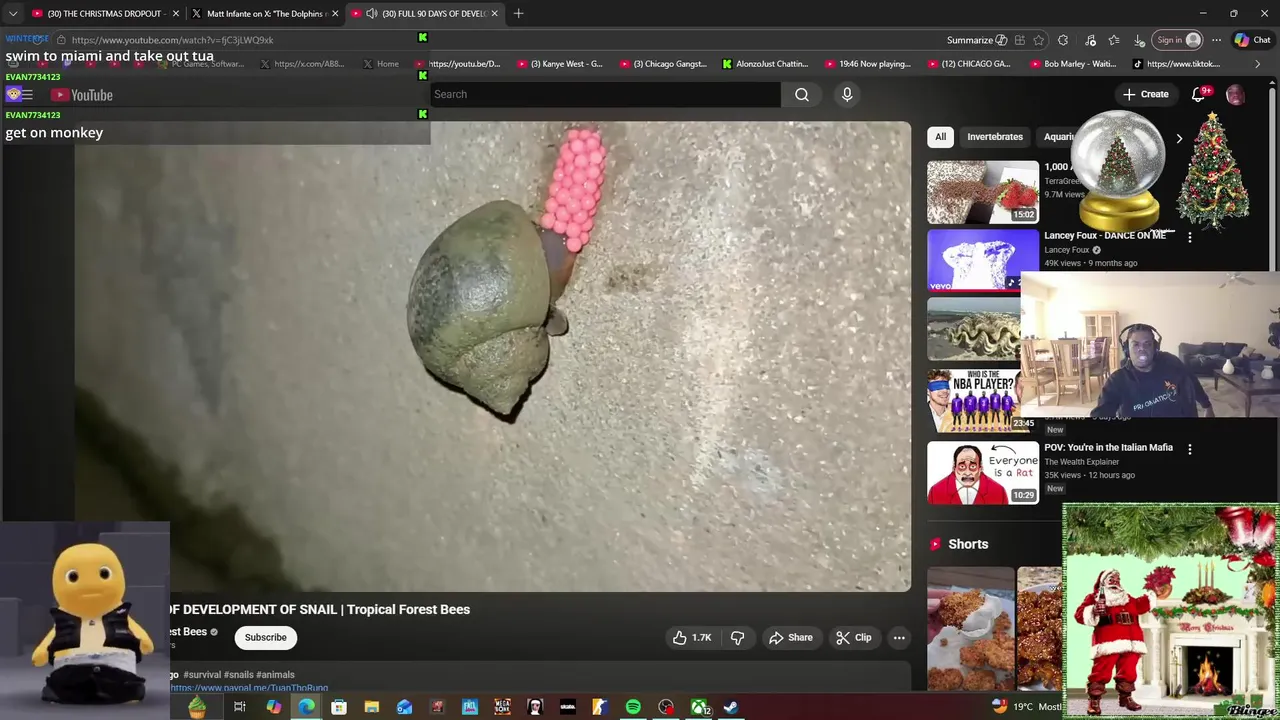The height and width of the screenshot is (720, 1280).
Task: Show more bookmarks chevron
Action: [x=1258, y=64]
